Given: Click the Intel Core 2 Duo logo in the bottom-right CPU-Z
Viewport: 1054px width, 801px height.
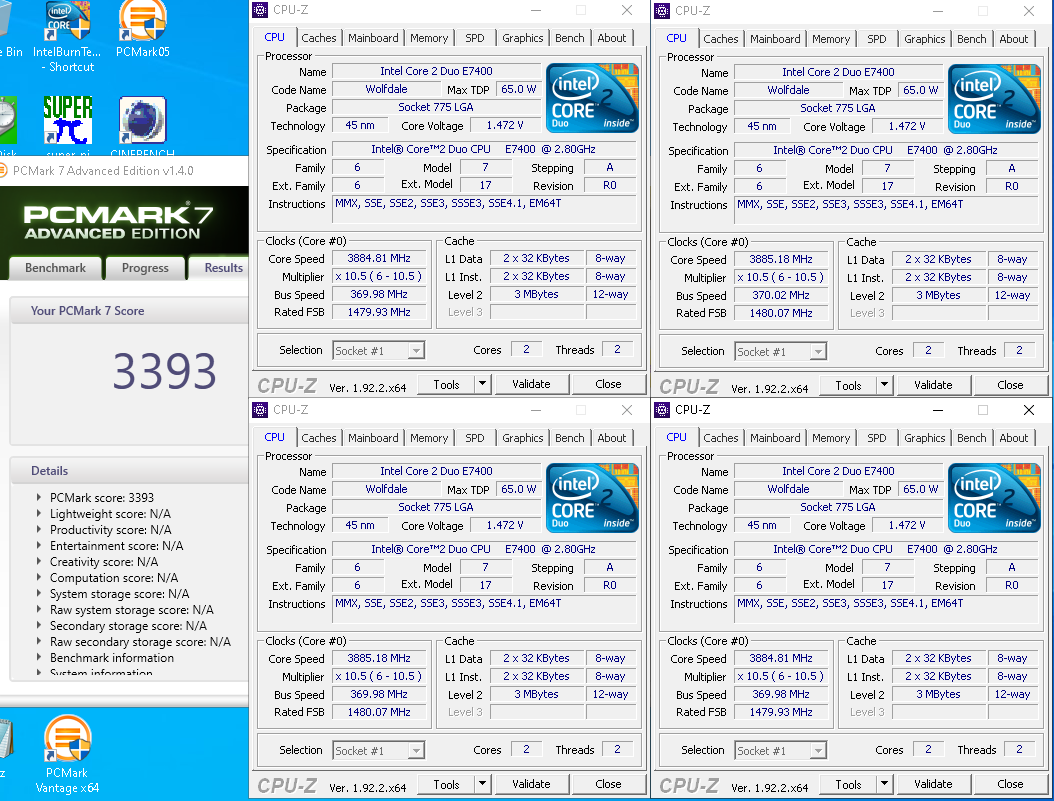Looking at the screenshot, I should [994, 497].
